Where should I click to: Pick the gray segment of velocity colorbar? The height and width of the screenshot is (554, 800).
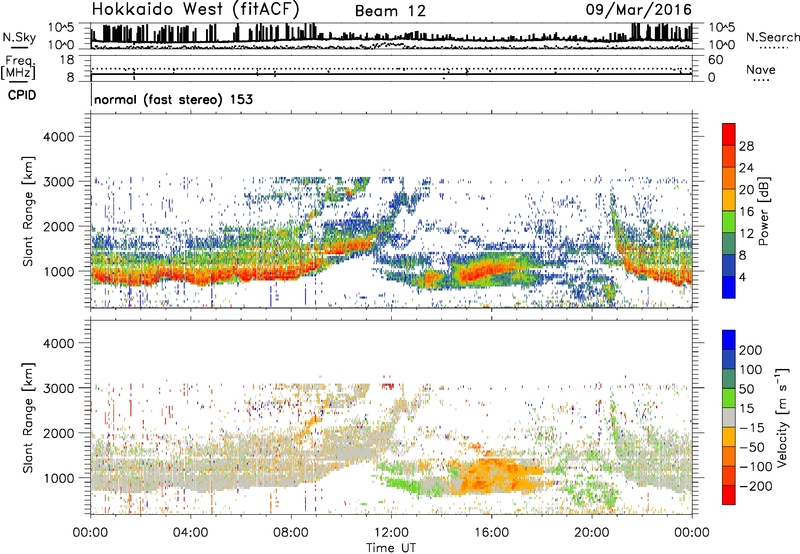[x=729, y=417]
